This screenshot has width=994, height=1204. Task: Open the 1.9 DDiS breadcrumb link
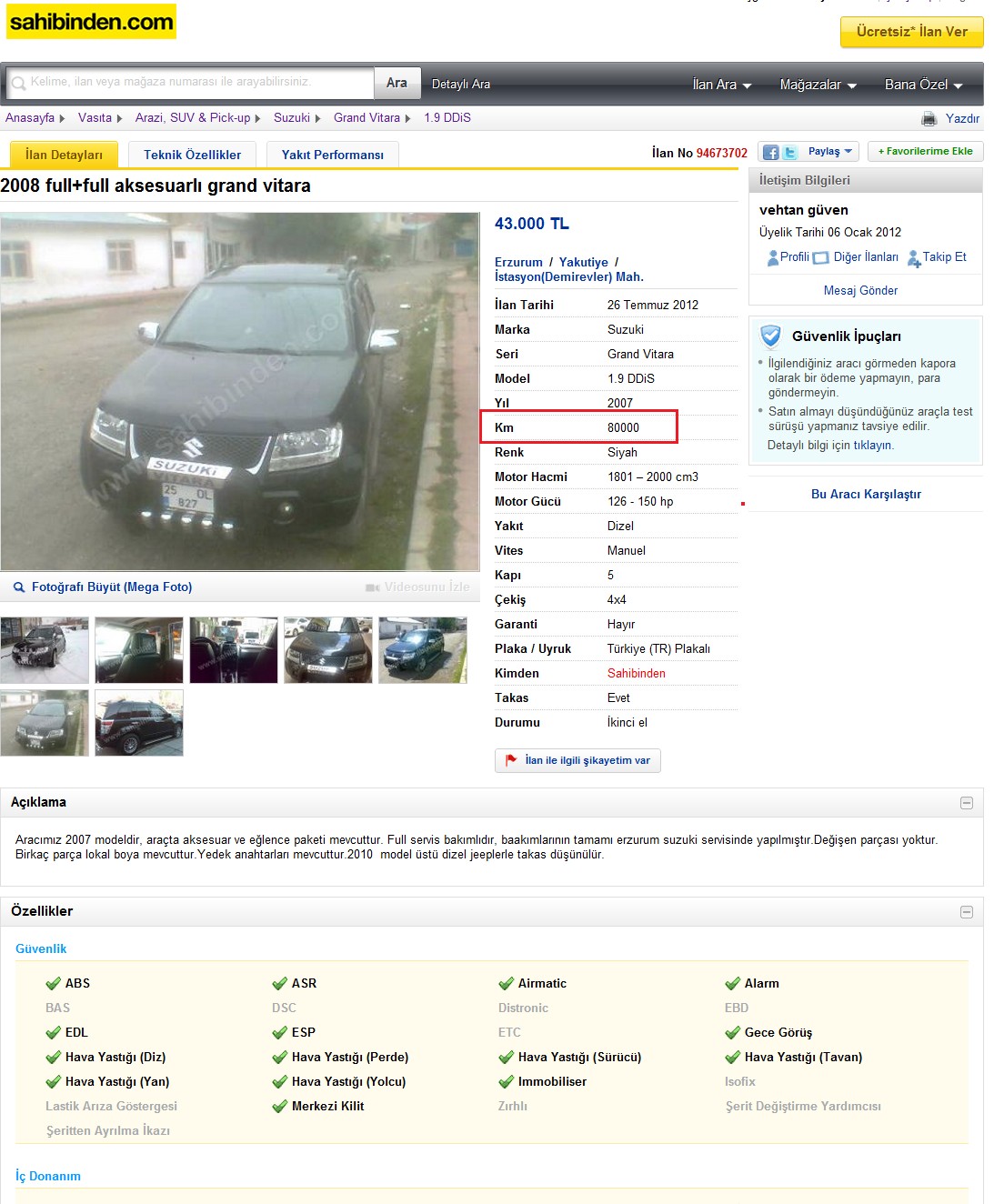447,118
